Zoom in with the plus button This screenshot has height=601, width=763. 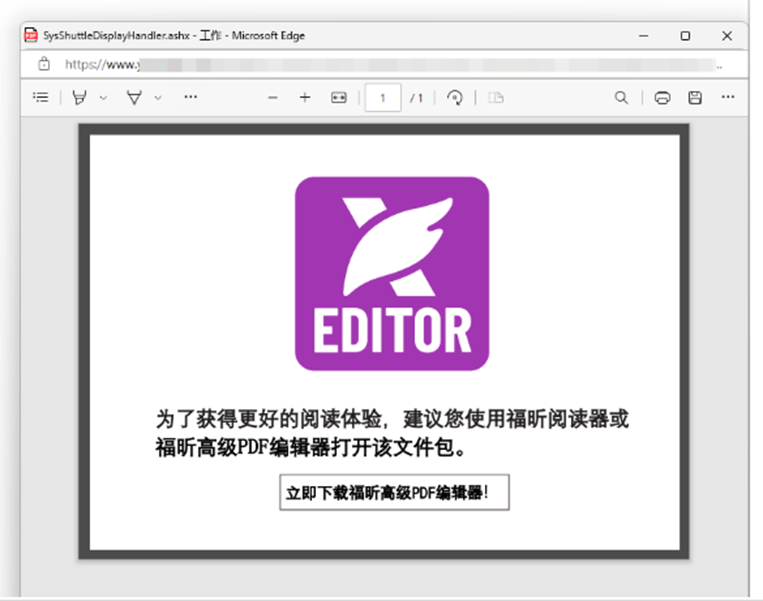[x=305, y=98]
